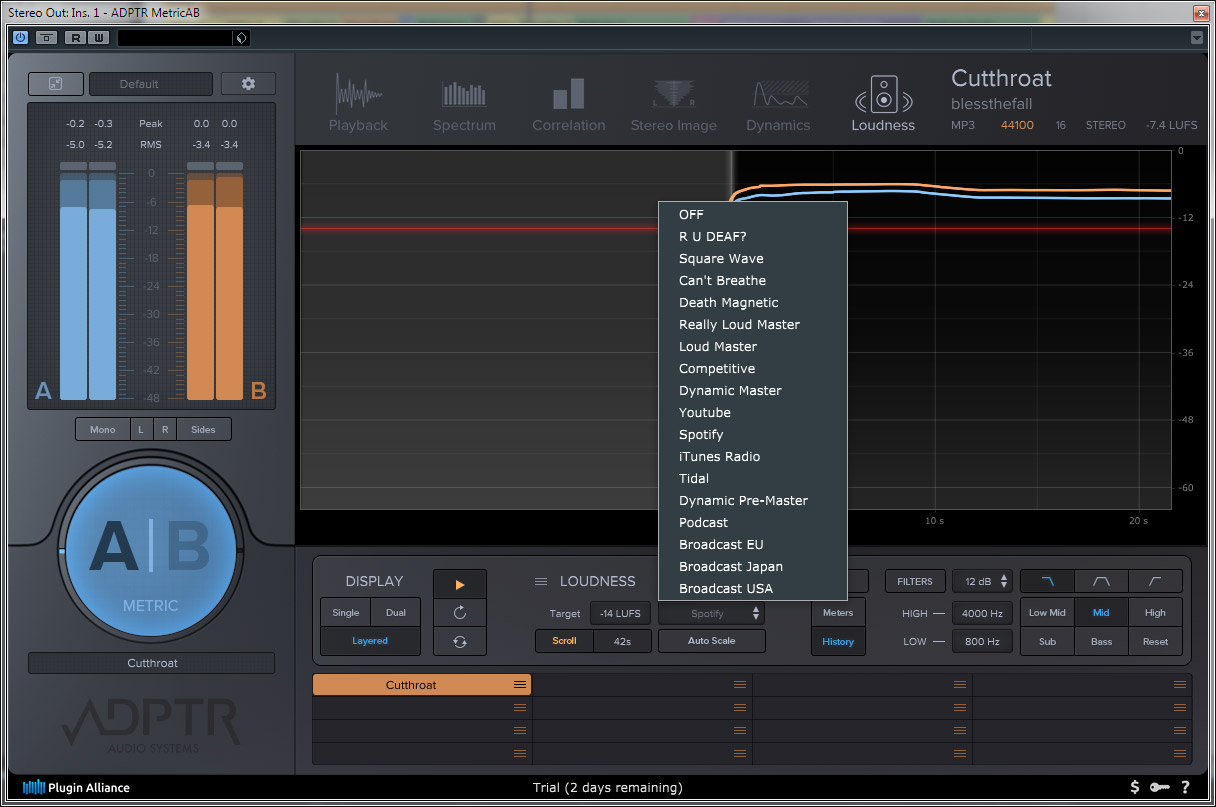Toggle the plugin bypass power button
Screen dimensions: 1216x807
(21, 37)
